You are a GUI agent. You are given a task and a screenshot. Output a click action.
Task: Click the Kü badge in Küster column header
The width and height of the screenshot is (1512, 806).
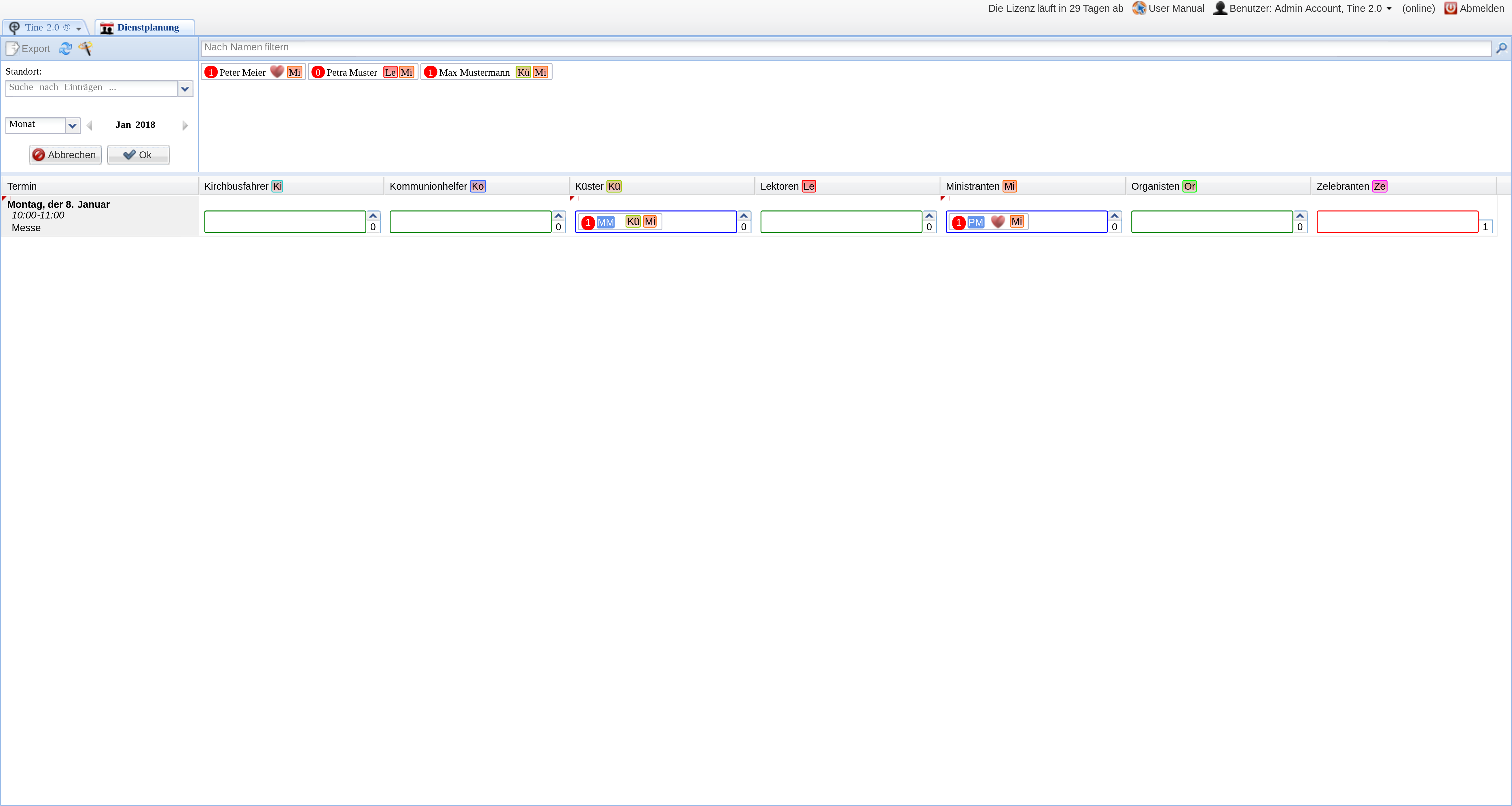[614, 186]
